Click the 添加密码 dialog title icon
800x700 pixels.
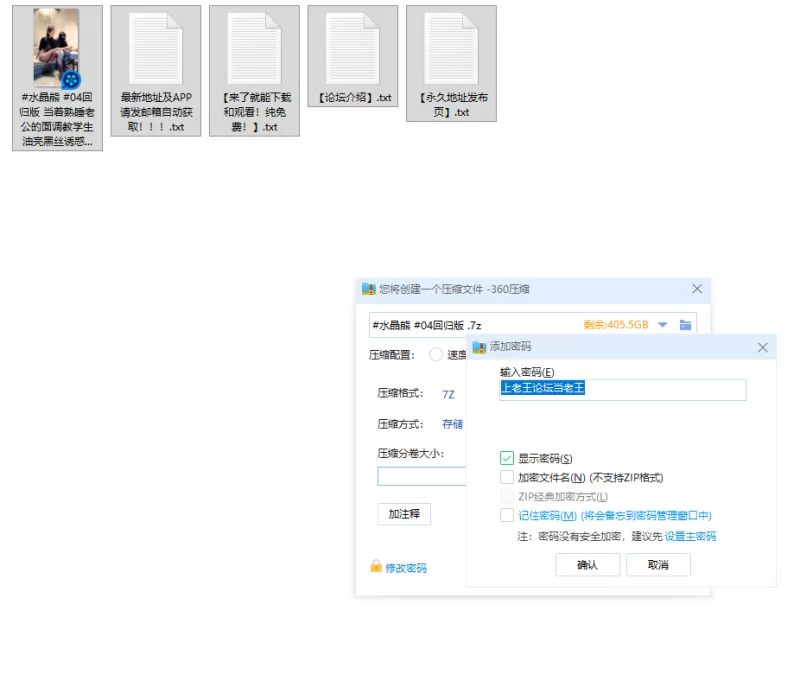click(x=479, y=347)
